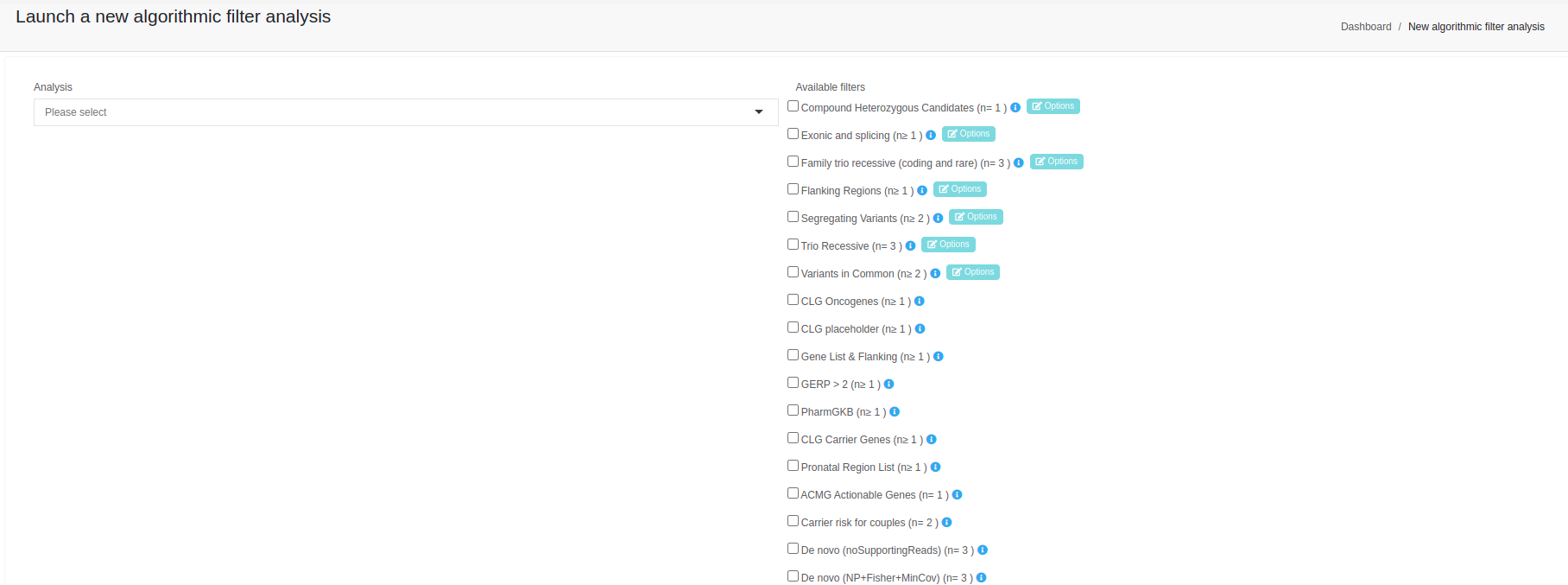
Task: Open the GERP > 2 info icon
Action: pos(888,385)
